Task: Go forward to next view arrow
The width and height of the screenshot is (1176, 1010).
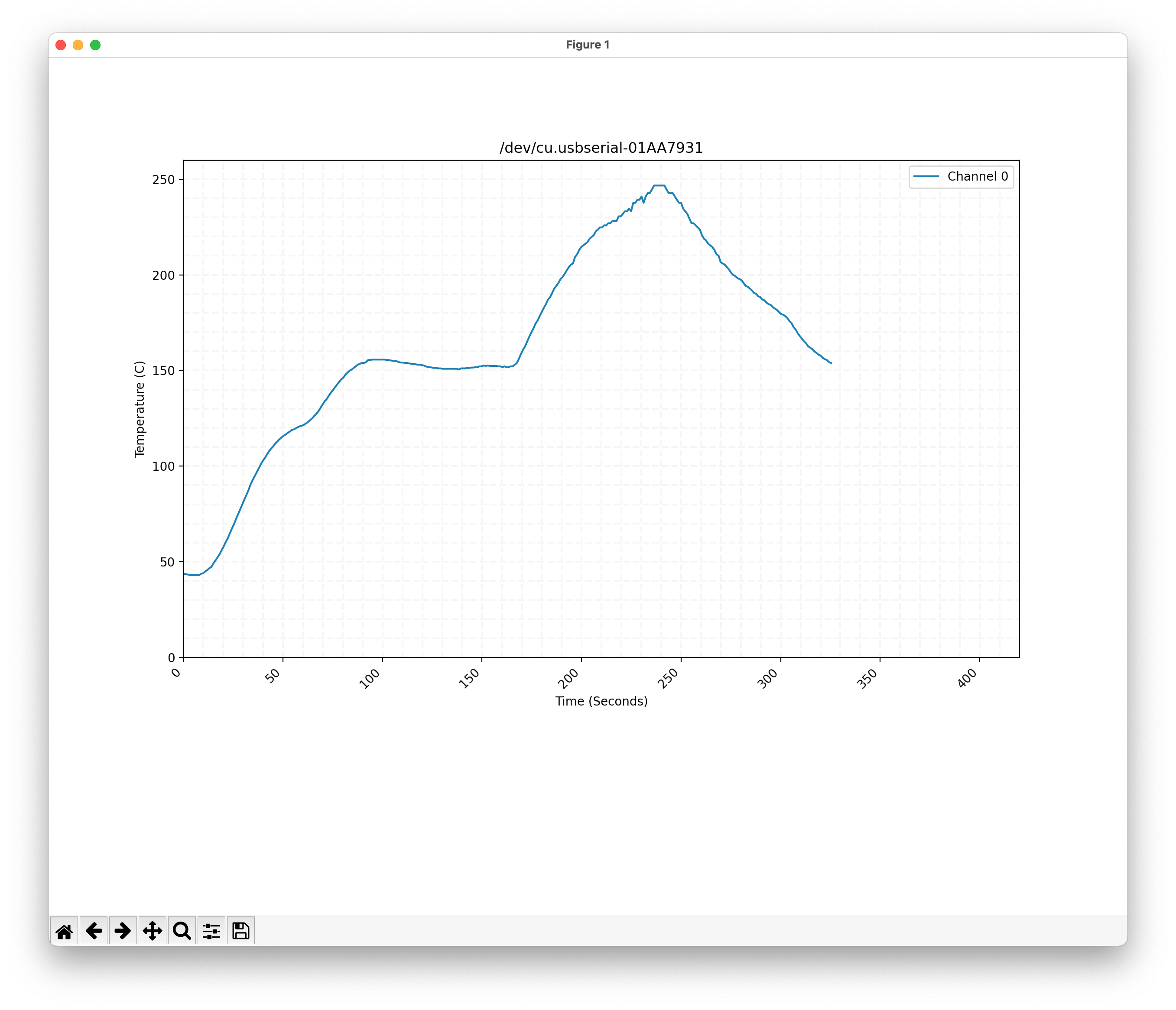Action: [x=123, y=931]
